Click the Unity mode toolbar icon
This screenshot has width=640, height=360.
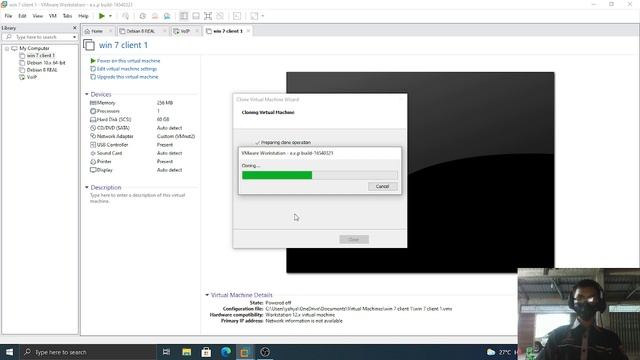220,16
